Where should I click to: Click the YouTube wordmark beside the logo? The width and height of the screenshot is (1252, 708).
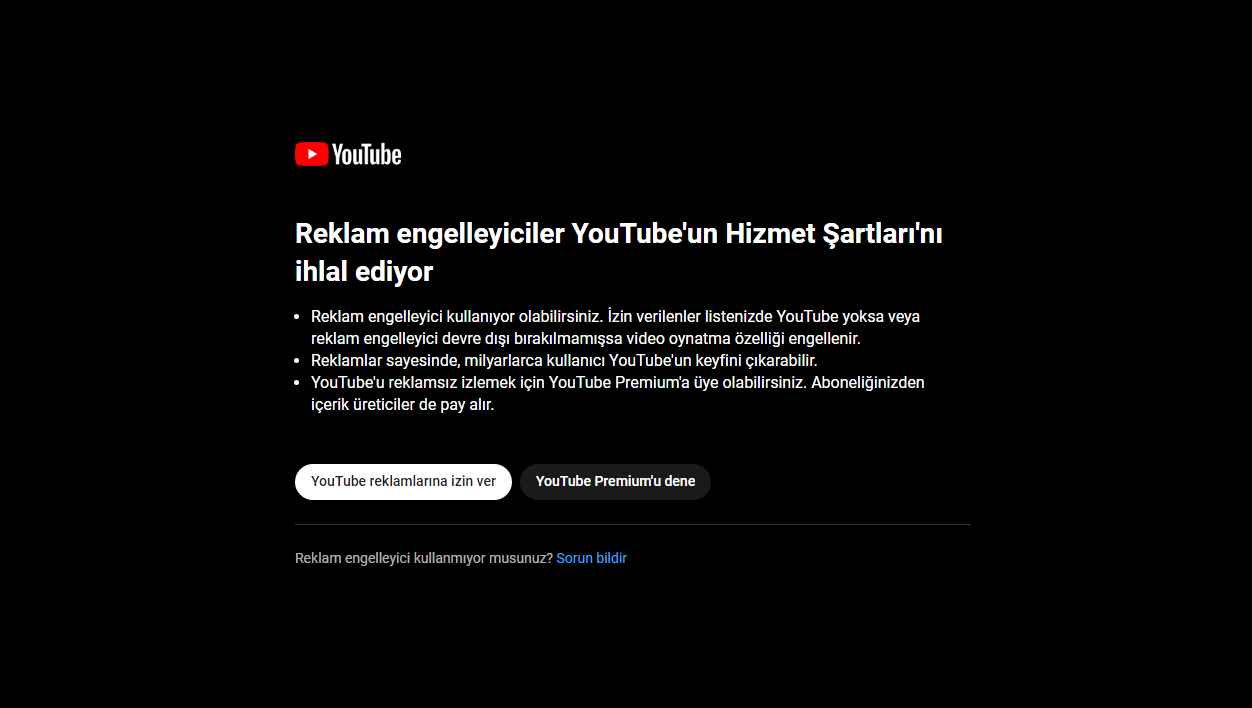[x=367, y=154]
